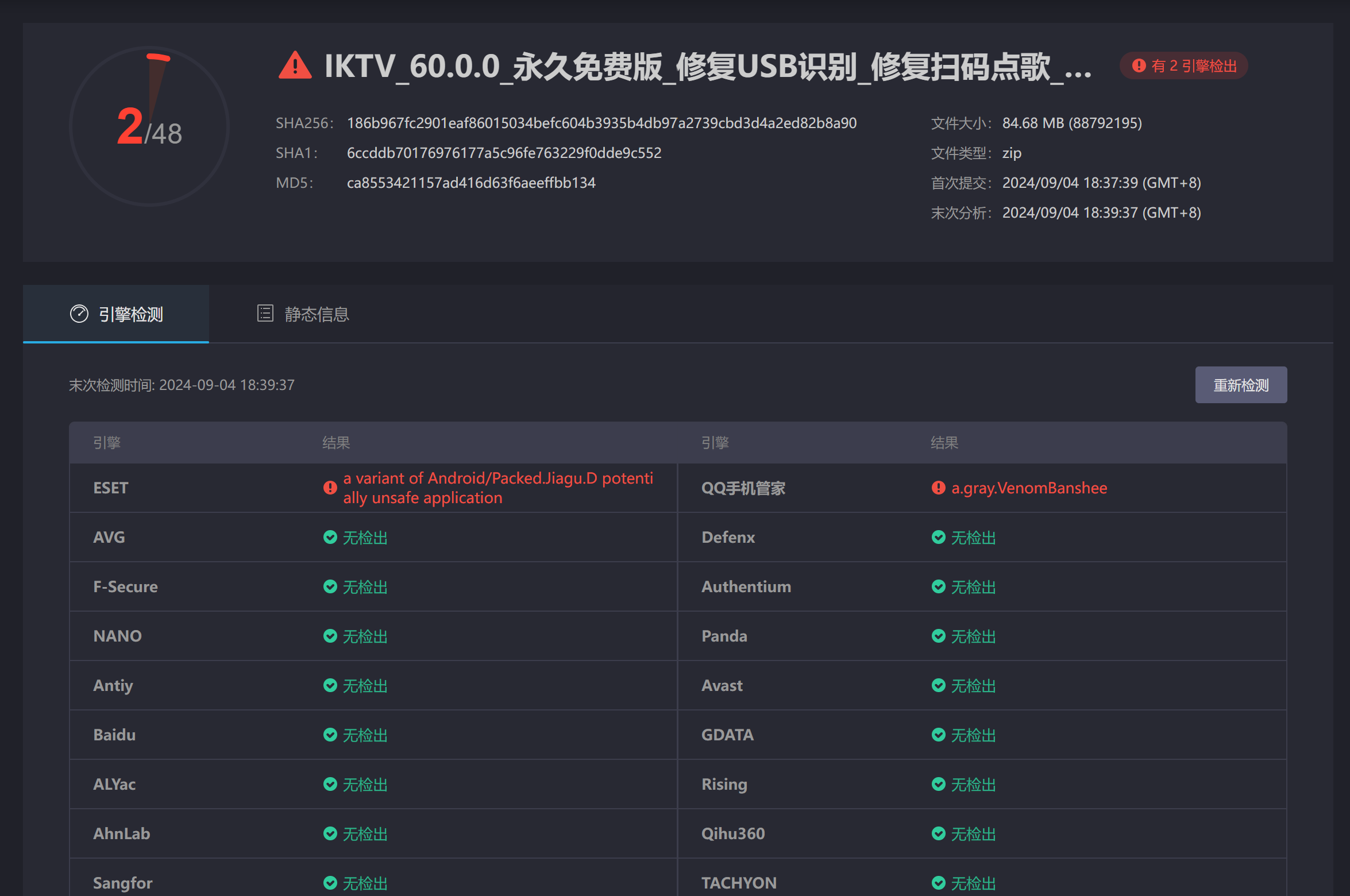Click the AhnLab engine name
1350x896 pixels.
[121, 833]
